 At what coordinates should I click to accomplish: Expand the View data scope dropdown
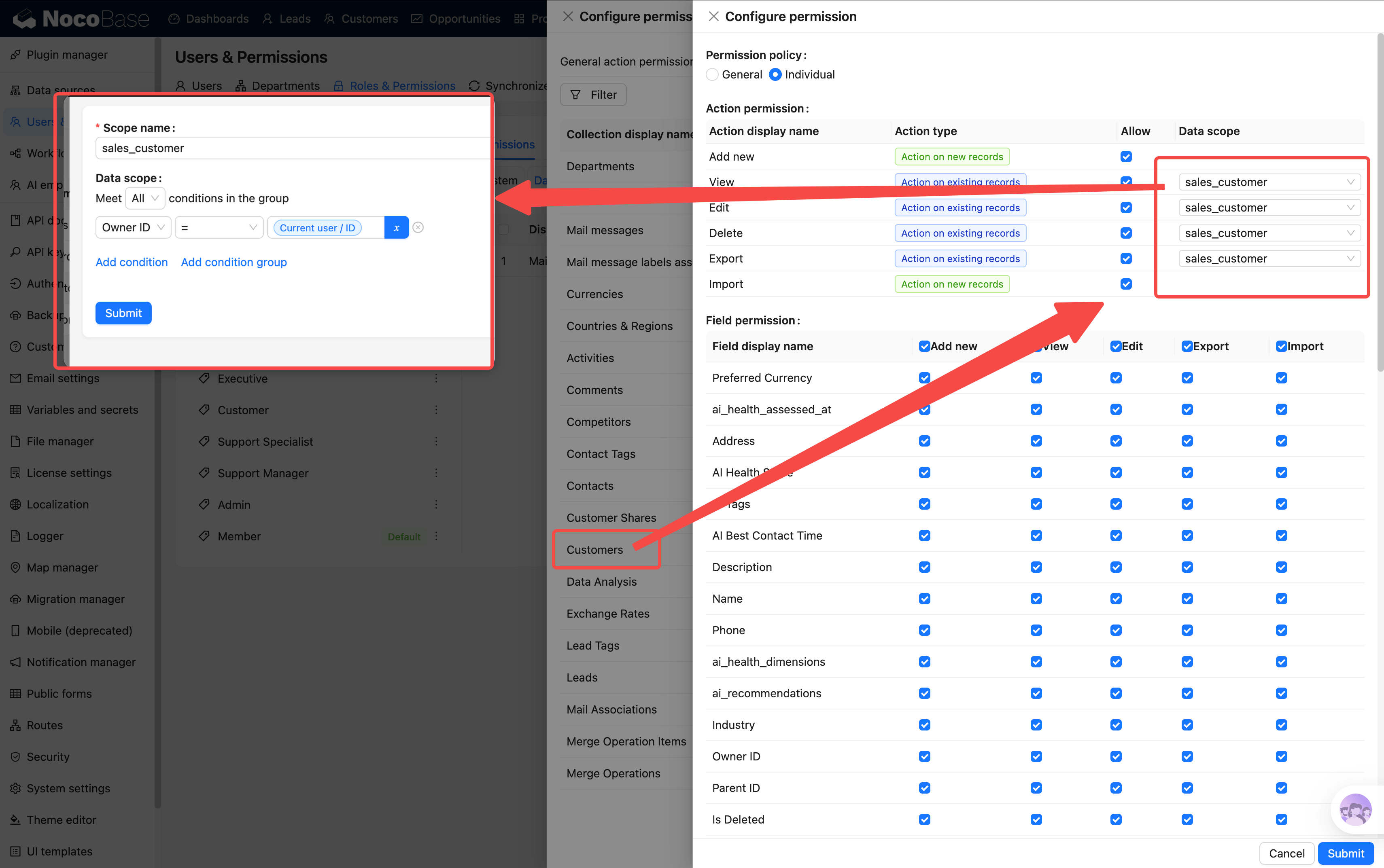click(1269, 182)
